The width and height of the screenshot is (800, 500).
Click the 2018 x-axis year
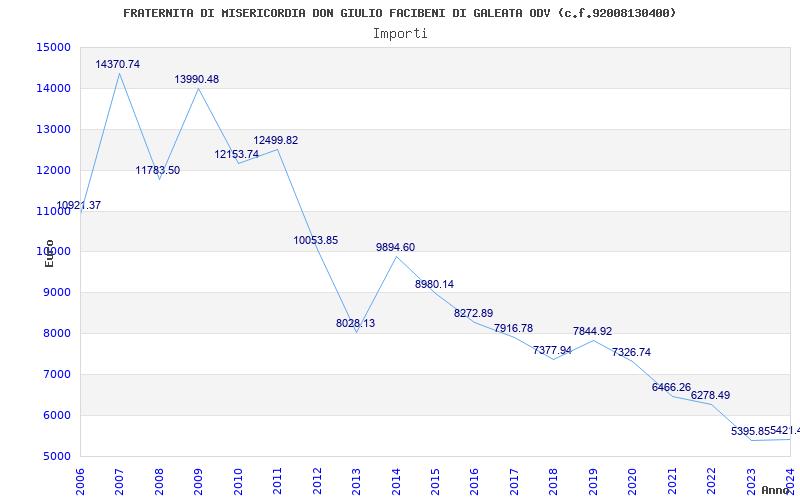click(554, 481)
